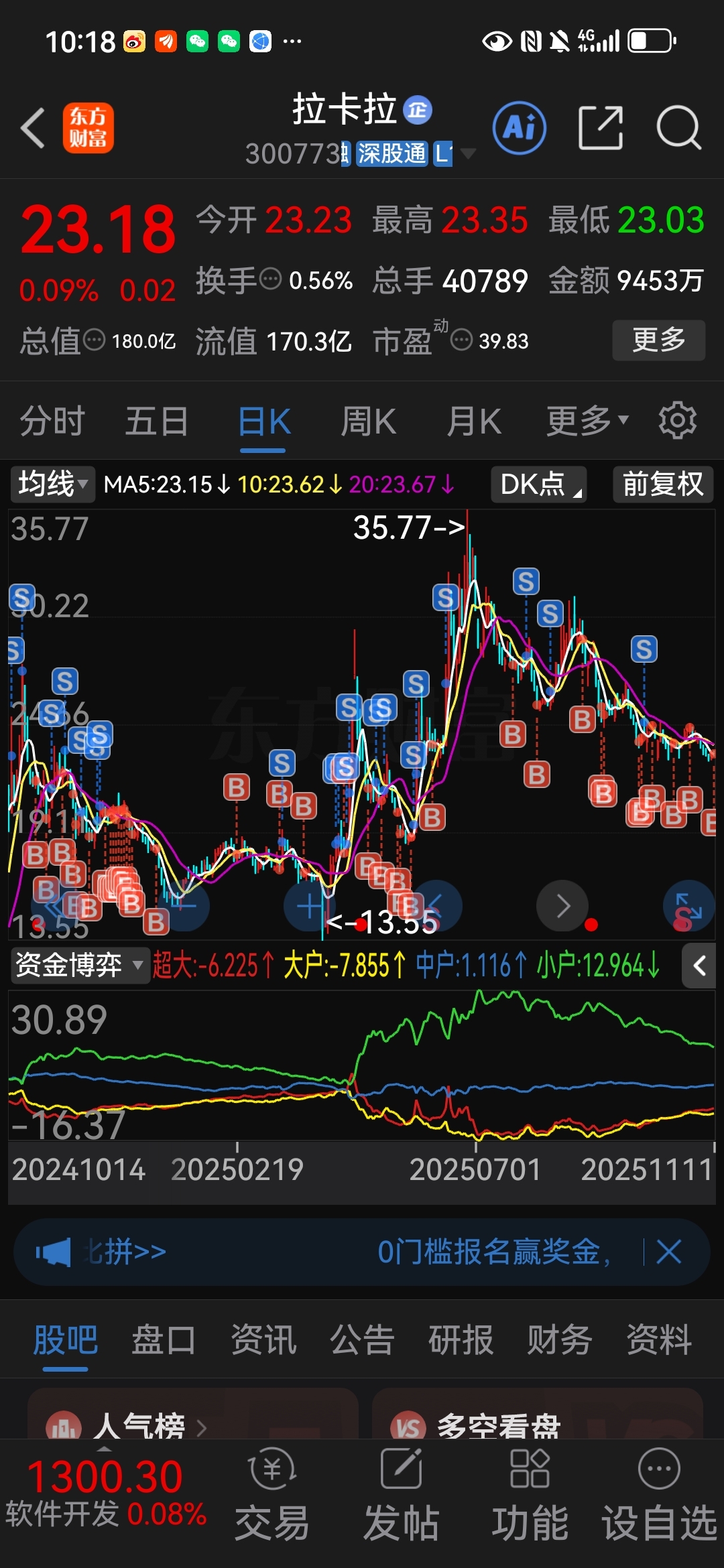Expand 更多 chart period dropdown

[x=588, y=421]
